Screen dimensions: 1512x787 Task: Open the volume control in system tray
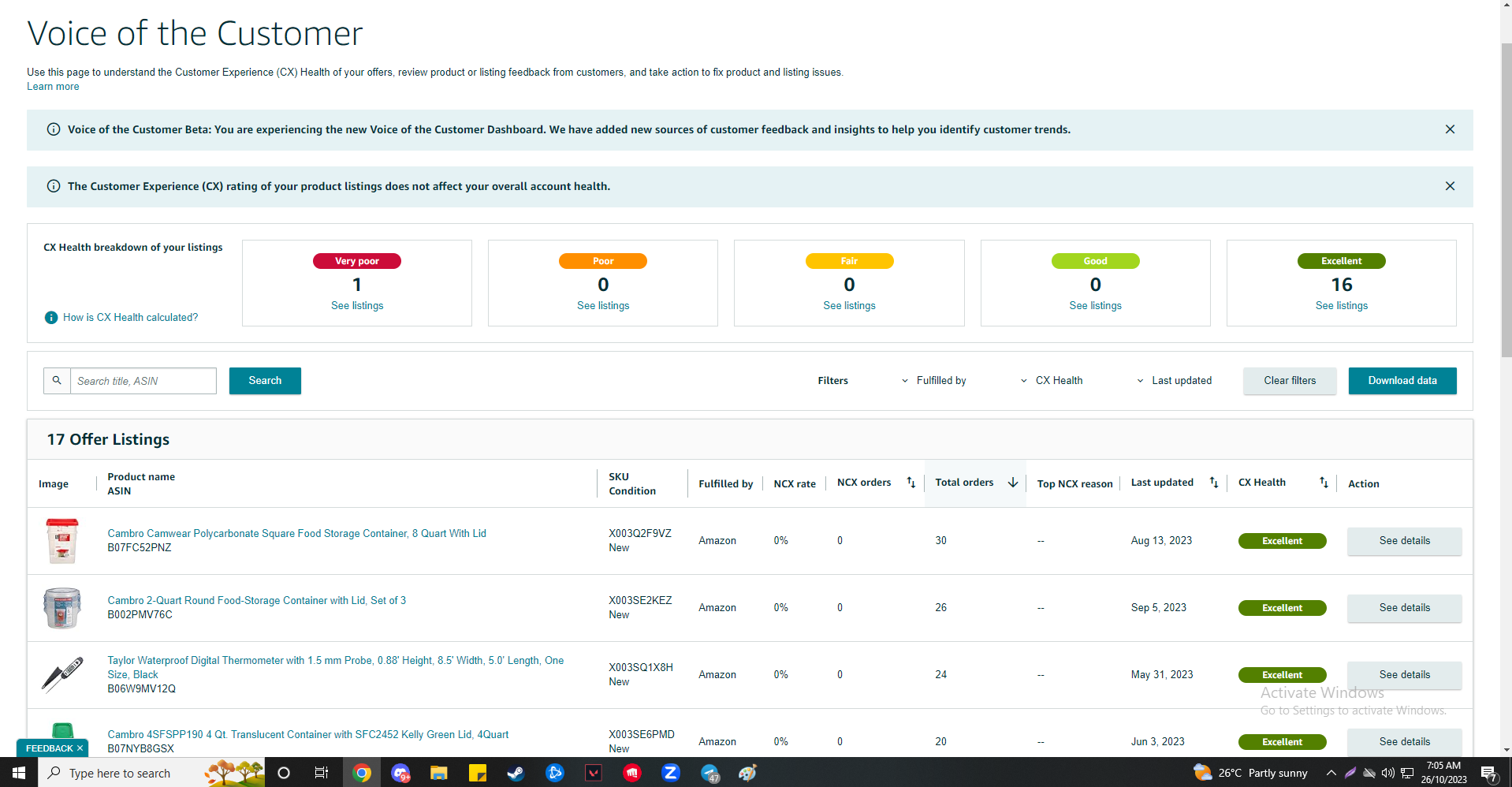coord(1388,773)
